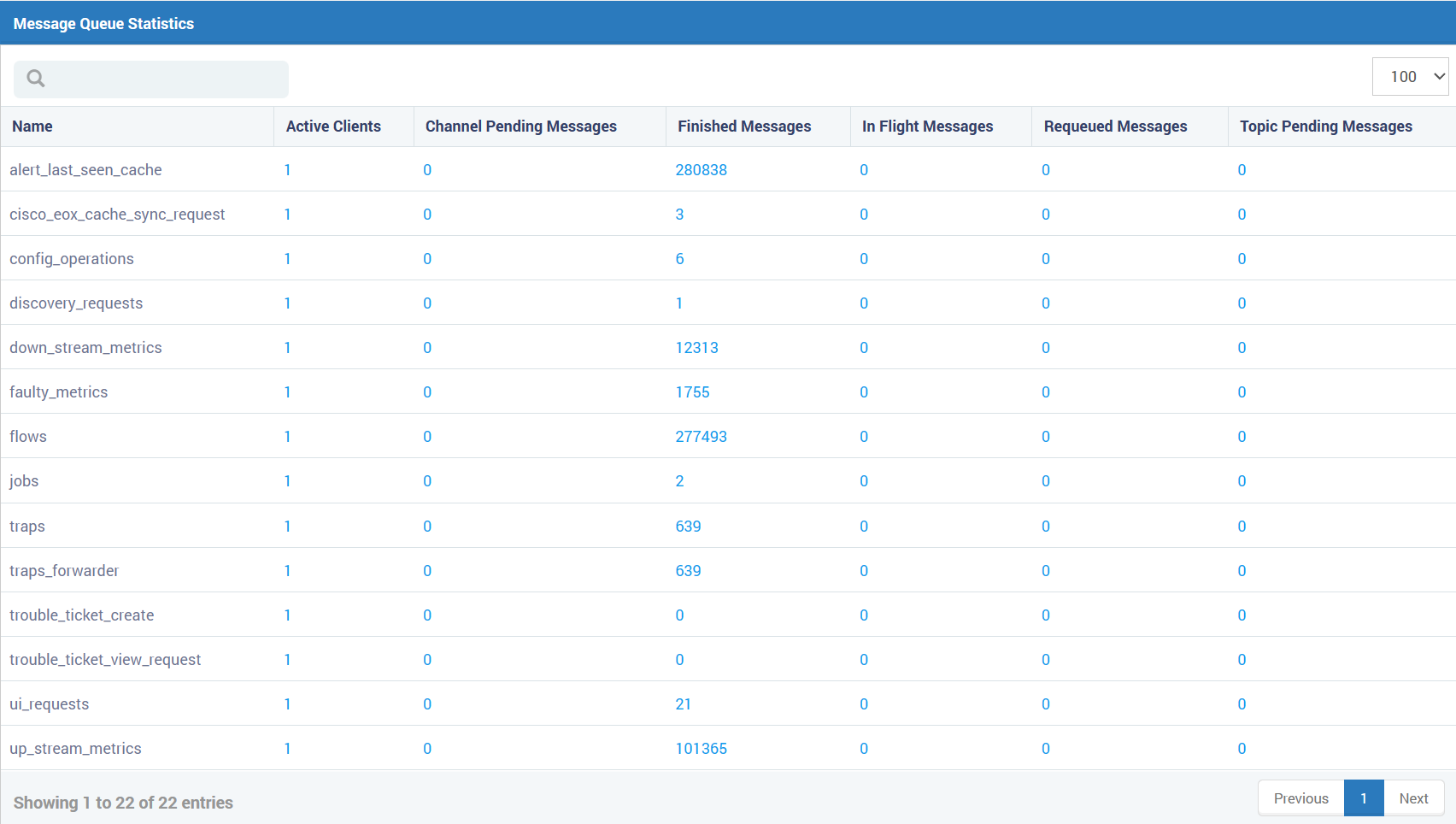Viewport: 1456px width, 824px height.
Task: Select the flows queue name
Action: pos(28,437)
